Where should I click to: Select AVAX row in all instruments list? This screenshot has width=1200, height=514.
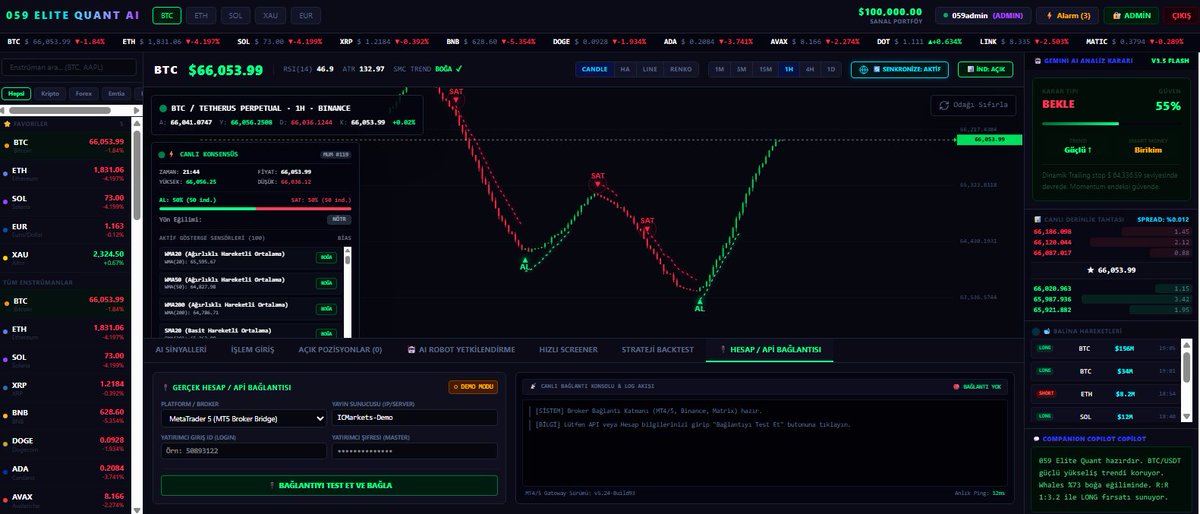click(x=66, y=499)
